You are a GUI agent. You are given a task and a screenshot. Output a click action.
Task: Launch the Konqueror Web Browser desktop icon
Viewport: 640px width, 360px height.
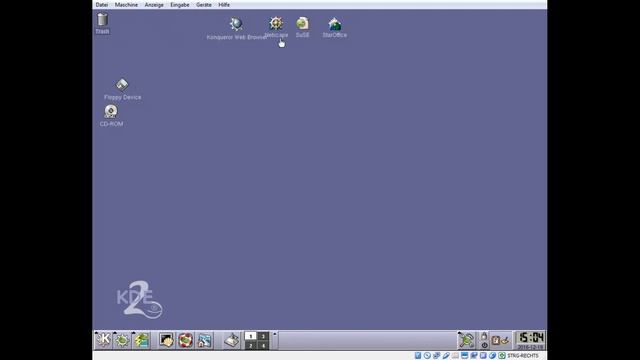point(236,29)
